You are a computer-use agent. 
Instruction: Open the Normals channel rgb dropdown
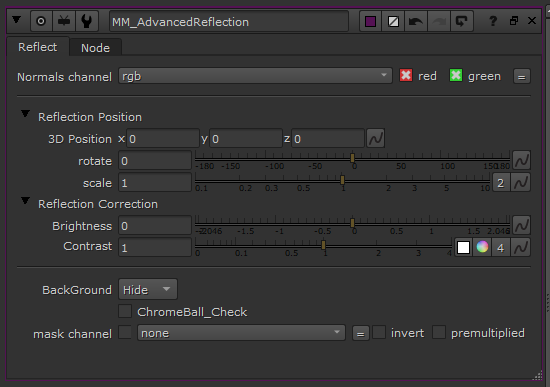coord(255,76)
